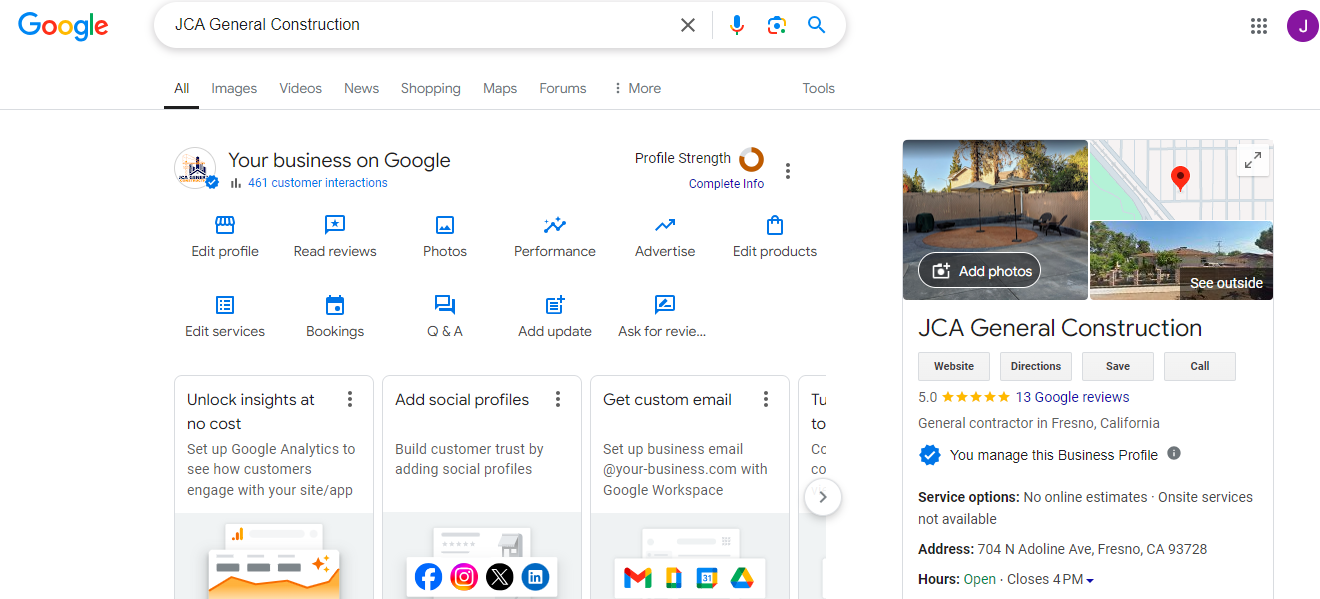Click the Save button

[x=1118, y=366]
